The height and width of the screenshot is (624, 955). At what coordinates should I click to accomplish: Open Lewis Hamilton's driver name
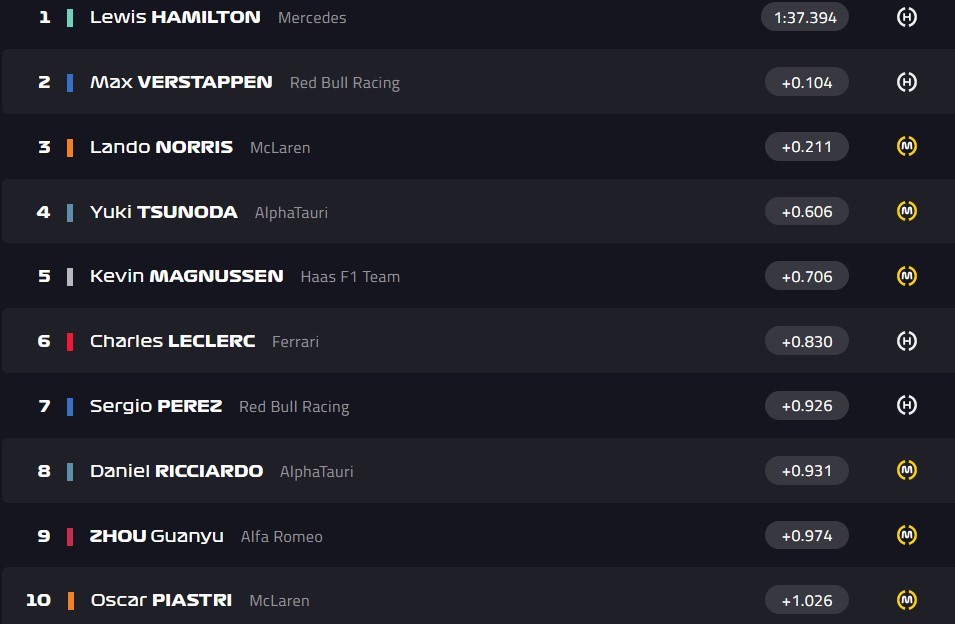click(x=175, y=17)
